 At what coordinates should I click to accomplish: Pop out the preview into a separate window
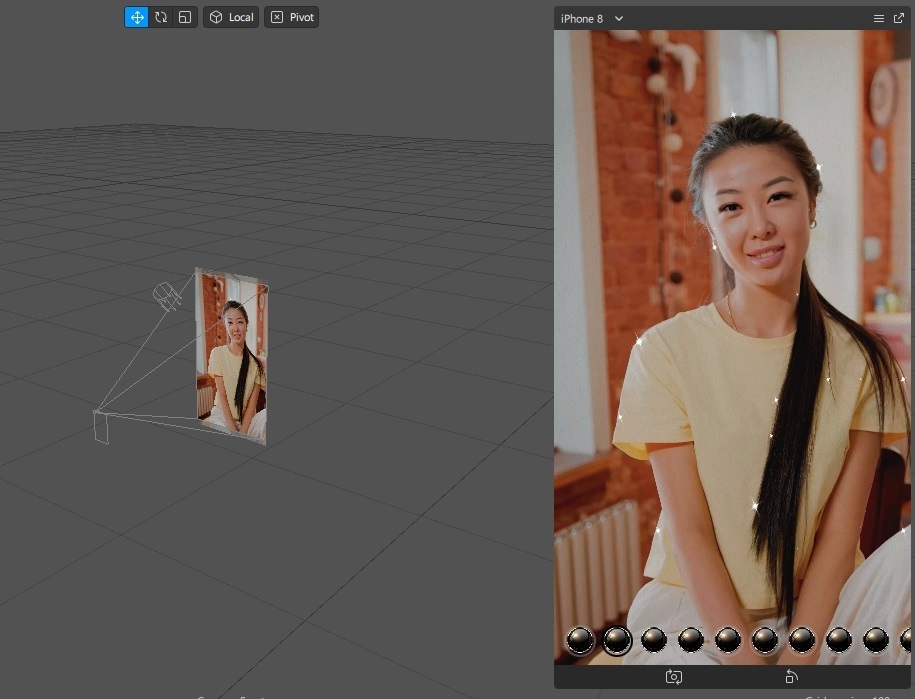pos(898,18)
